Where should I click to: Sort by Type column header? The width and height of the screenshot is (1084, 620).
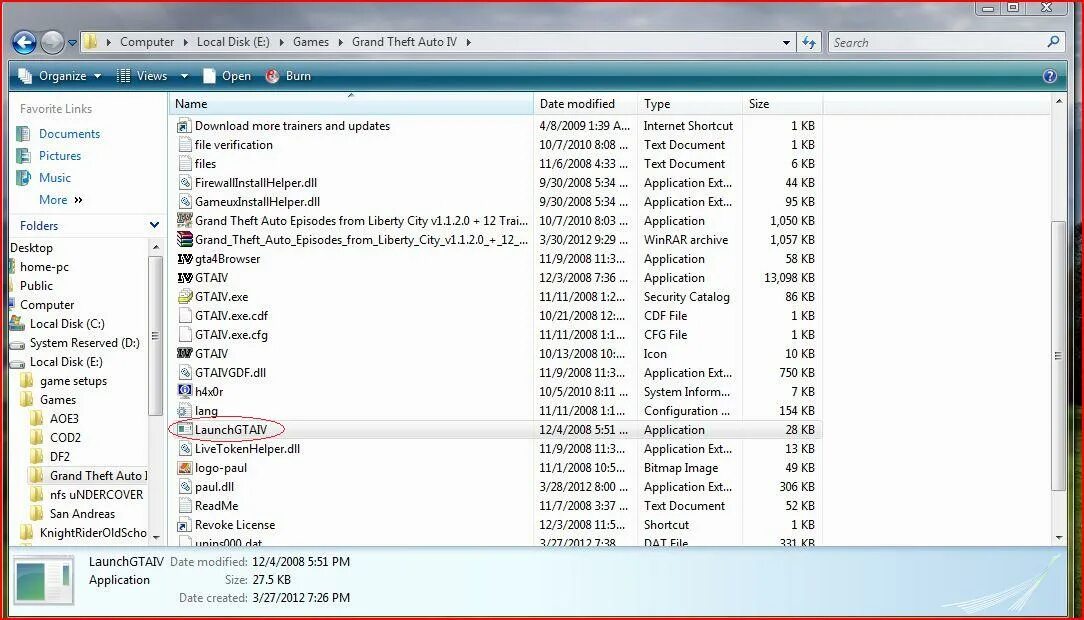690,104
